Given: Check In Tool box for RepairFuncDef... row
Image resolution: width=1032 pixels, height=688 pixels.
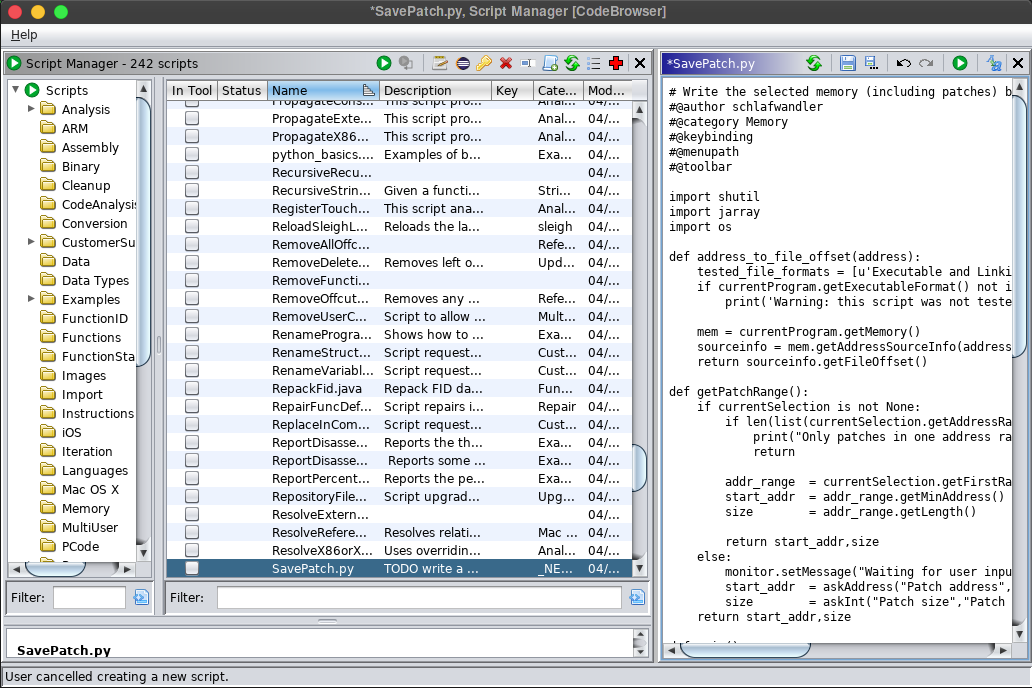Looking at the screenshot, I should pyautogui.click(x=192, y=406).
